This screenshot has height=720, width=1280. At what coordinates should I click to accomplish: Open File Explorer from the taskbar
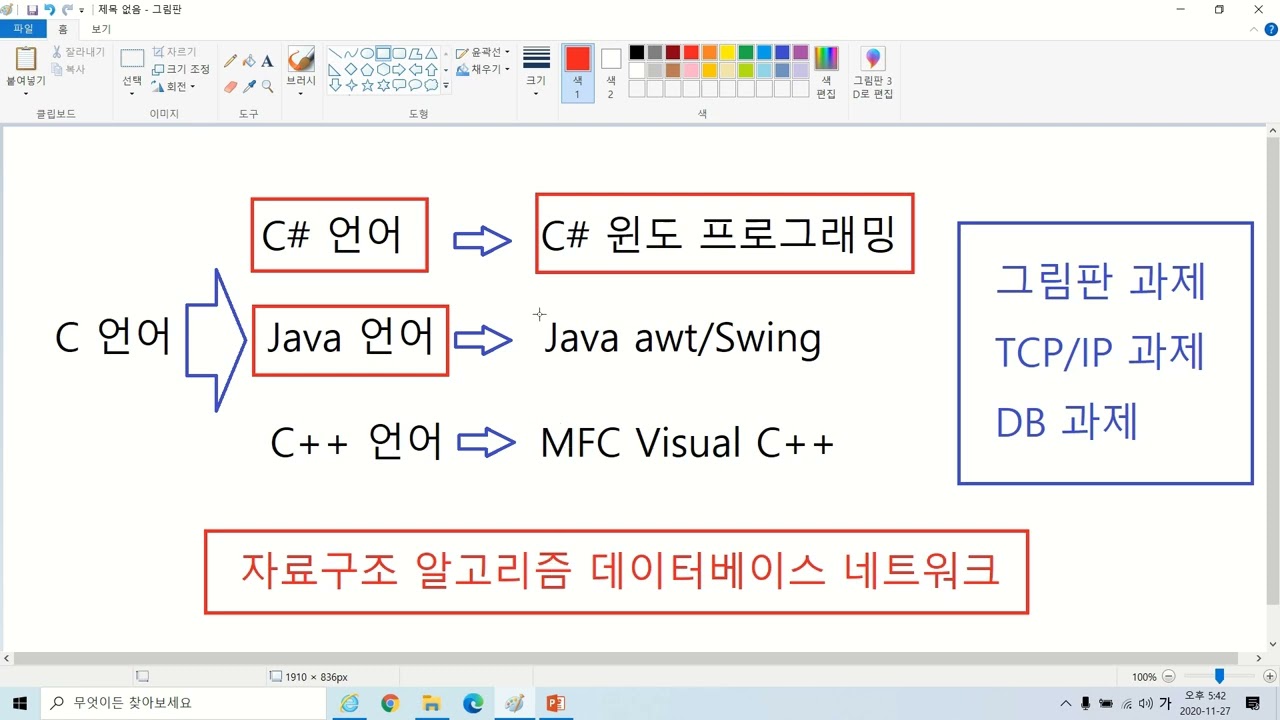pos(431,703)
